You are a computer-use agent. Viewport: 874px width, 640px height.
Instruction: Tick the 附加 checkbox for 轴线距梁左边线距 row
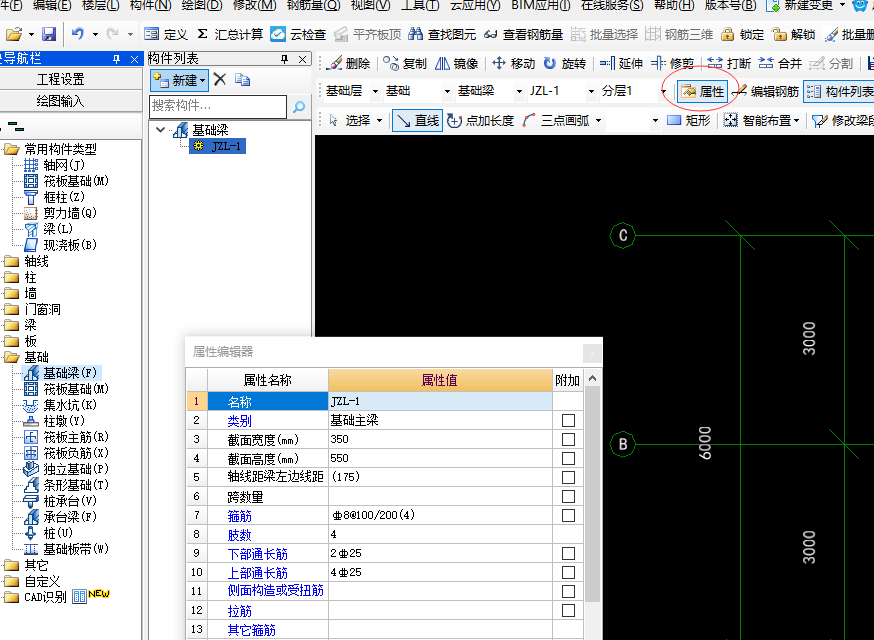click(x=568, y=477)
